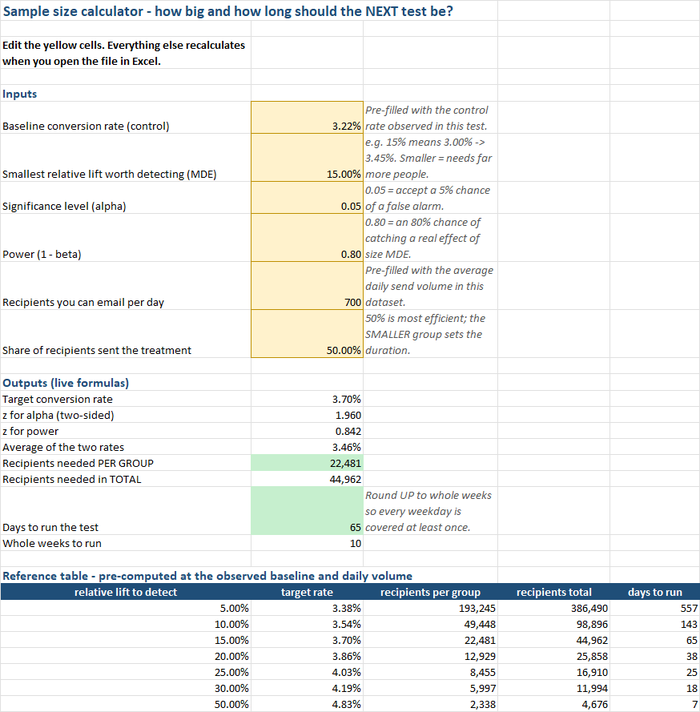
Task: Select the 386,490 recipients total cell
Action: 554,608
